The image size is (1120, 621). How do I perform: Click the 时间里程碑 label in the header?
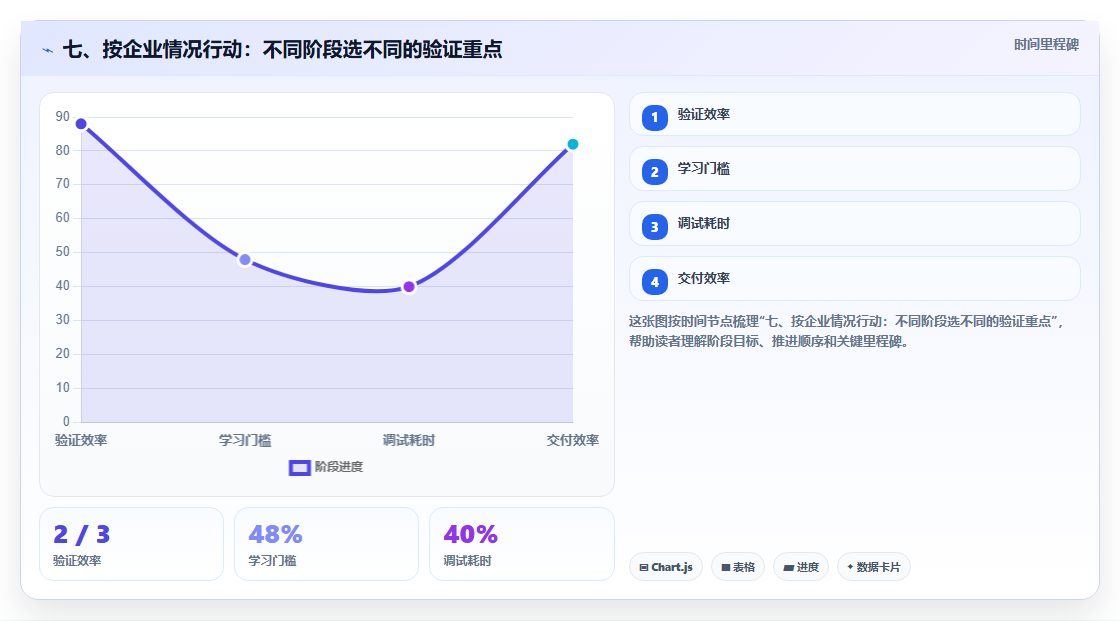[x=1046, y=44]
